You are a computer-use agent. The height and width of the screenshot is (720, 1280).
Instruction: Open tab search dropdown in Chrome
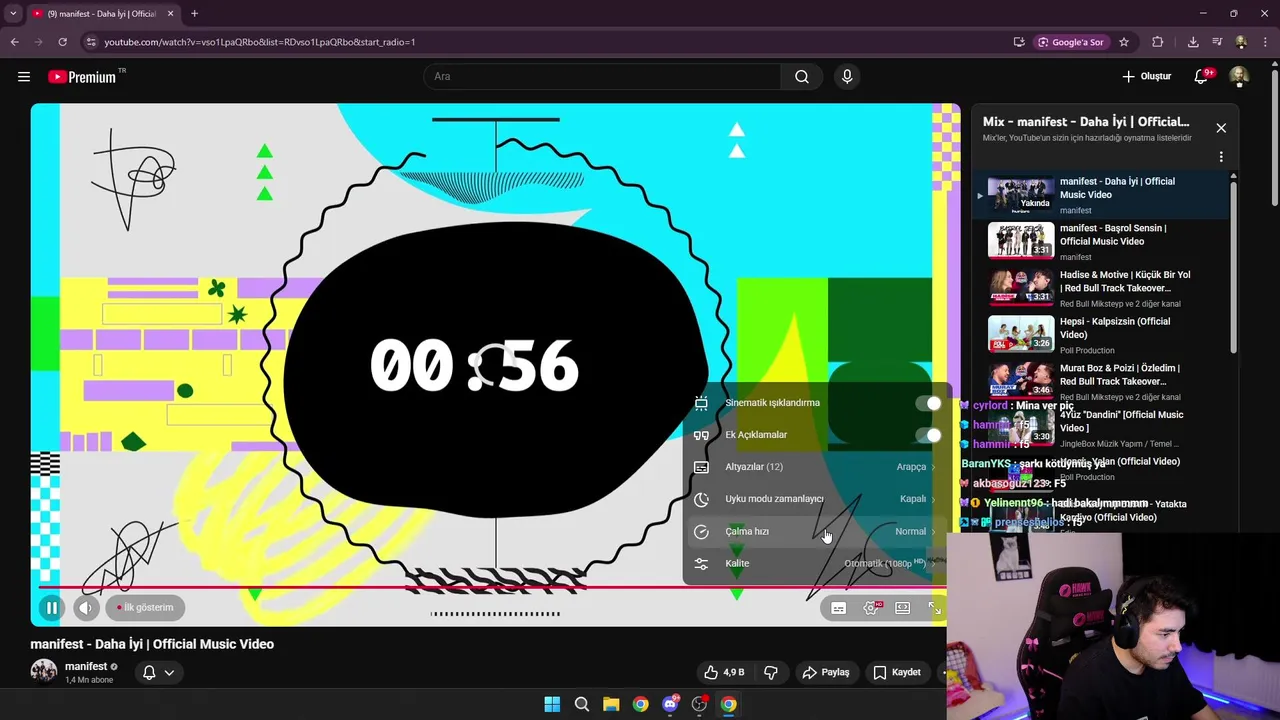click(13, 14)
